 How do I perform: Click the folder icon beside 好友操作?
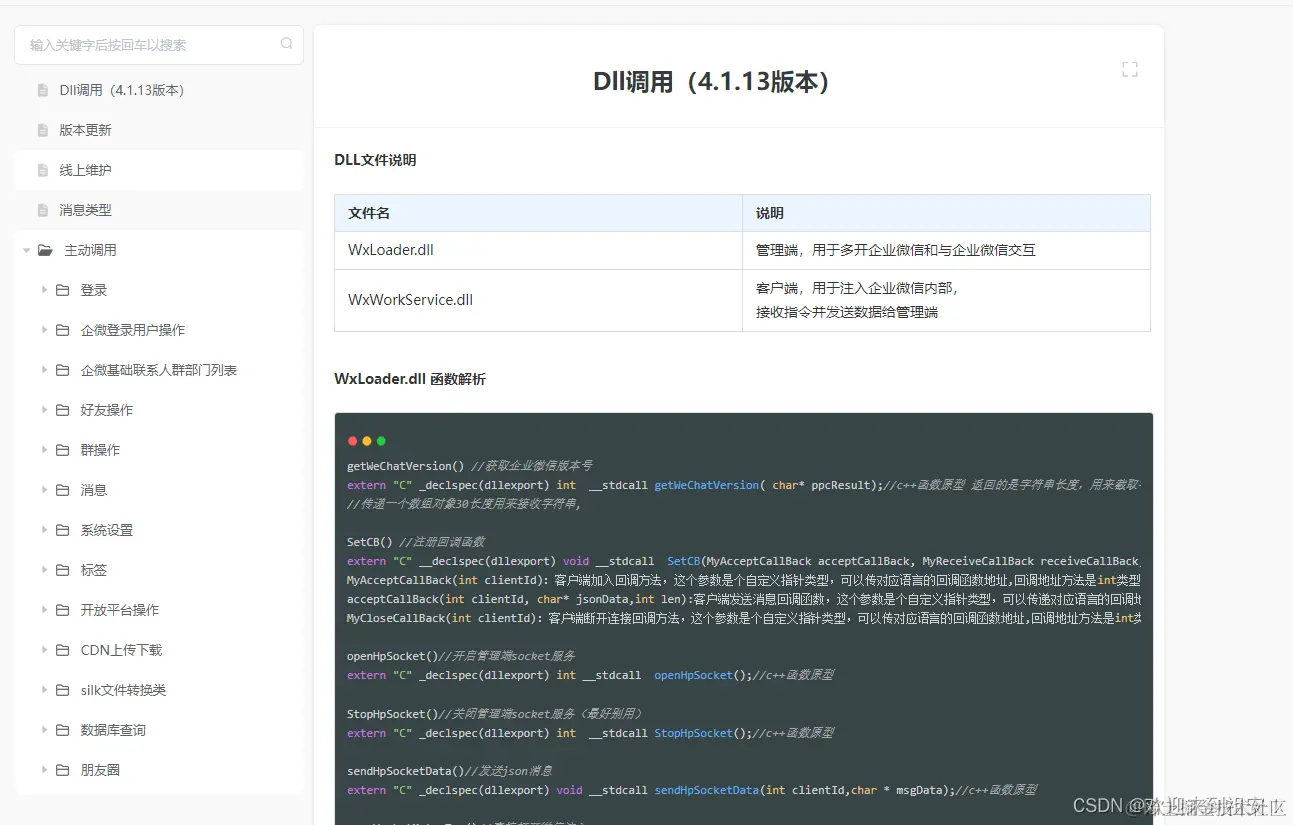(x=62, y=410)
